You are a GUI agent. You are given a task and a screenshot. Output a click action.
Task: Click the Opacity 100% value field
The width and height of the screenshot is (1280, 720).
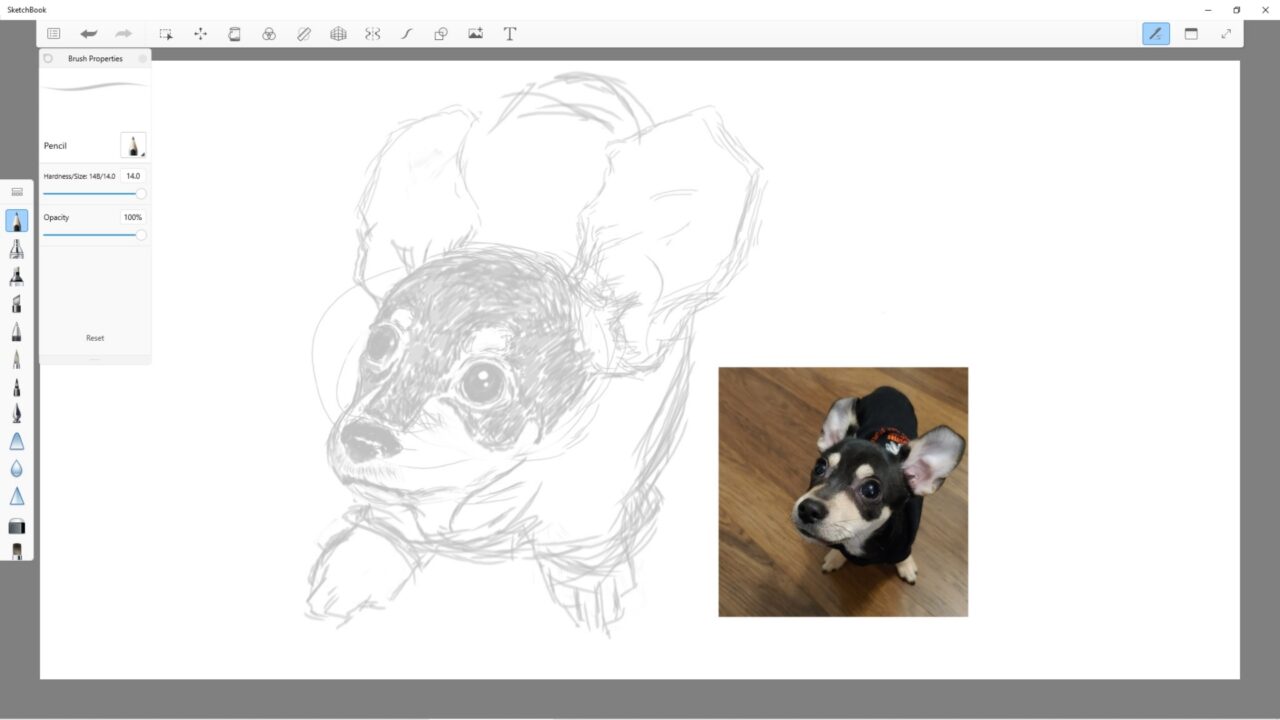[x=133, y=217]
